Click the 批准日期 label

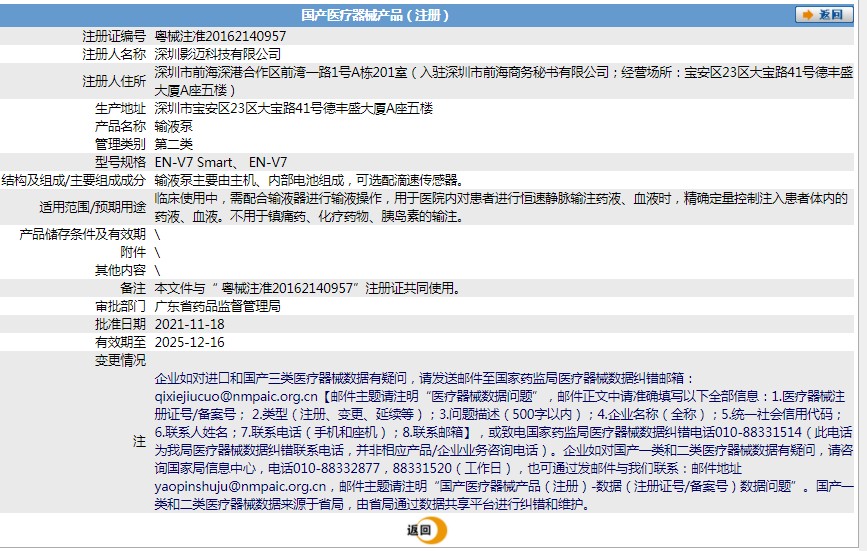121,324
